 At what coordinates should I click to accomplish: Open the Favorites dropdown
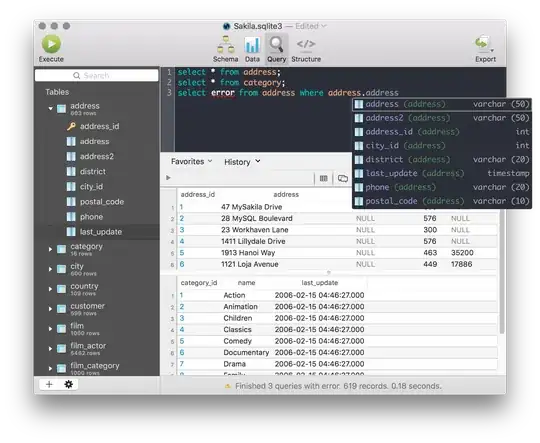(x=191, y=162)
